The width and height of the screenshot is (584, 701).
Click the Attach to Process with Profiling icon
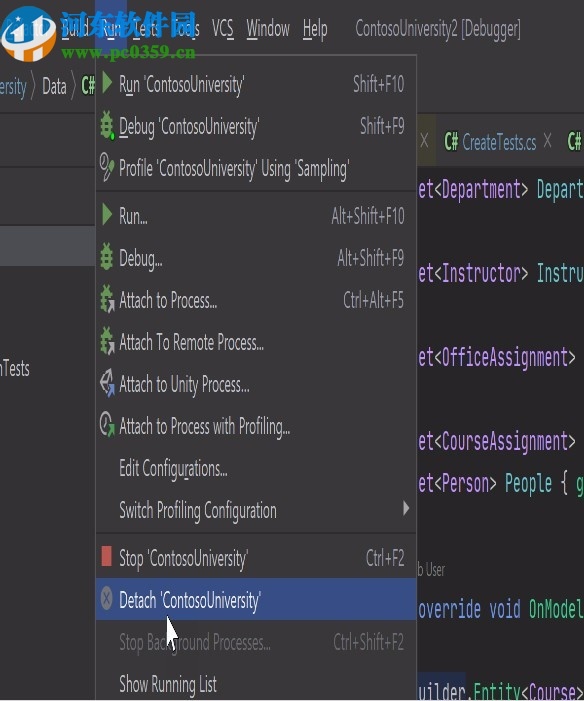107,424
